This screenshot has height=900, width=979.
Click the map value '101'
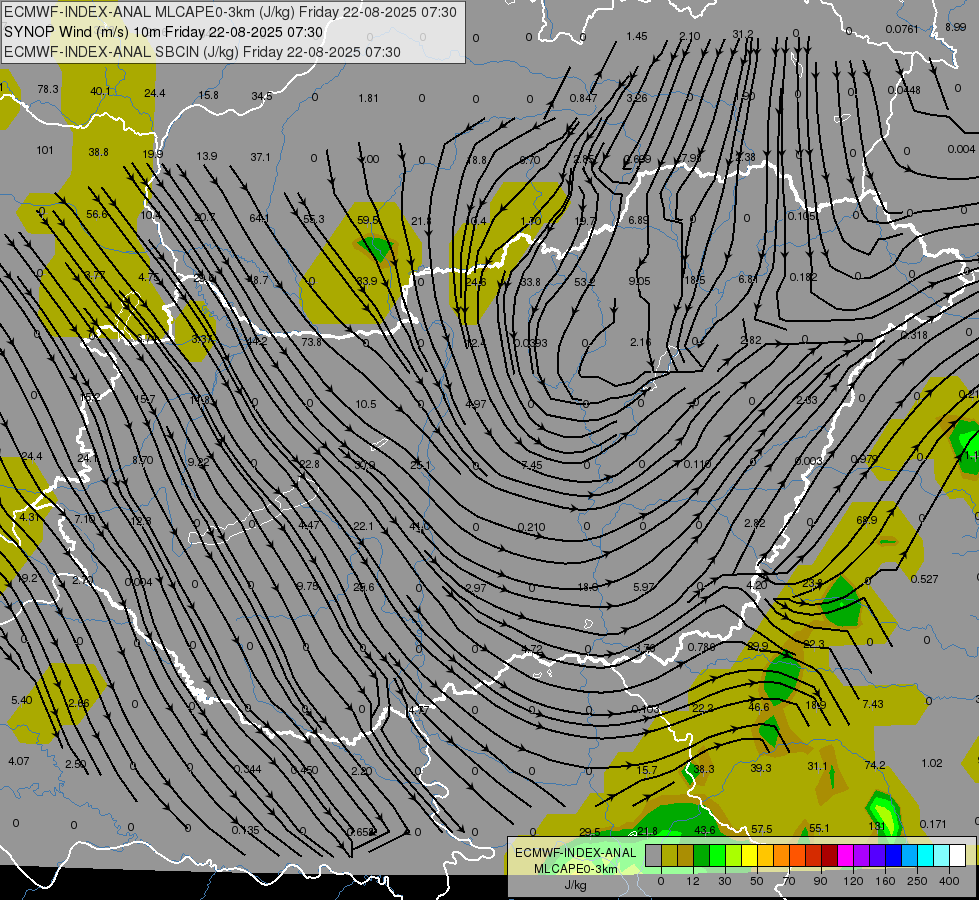coord(45,150)
